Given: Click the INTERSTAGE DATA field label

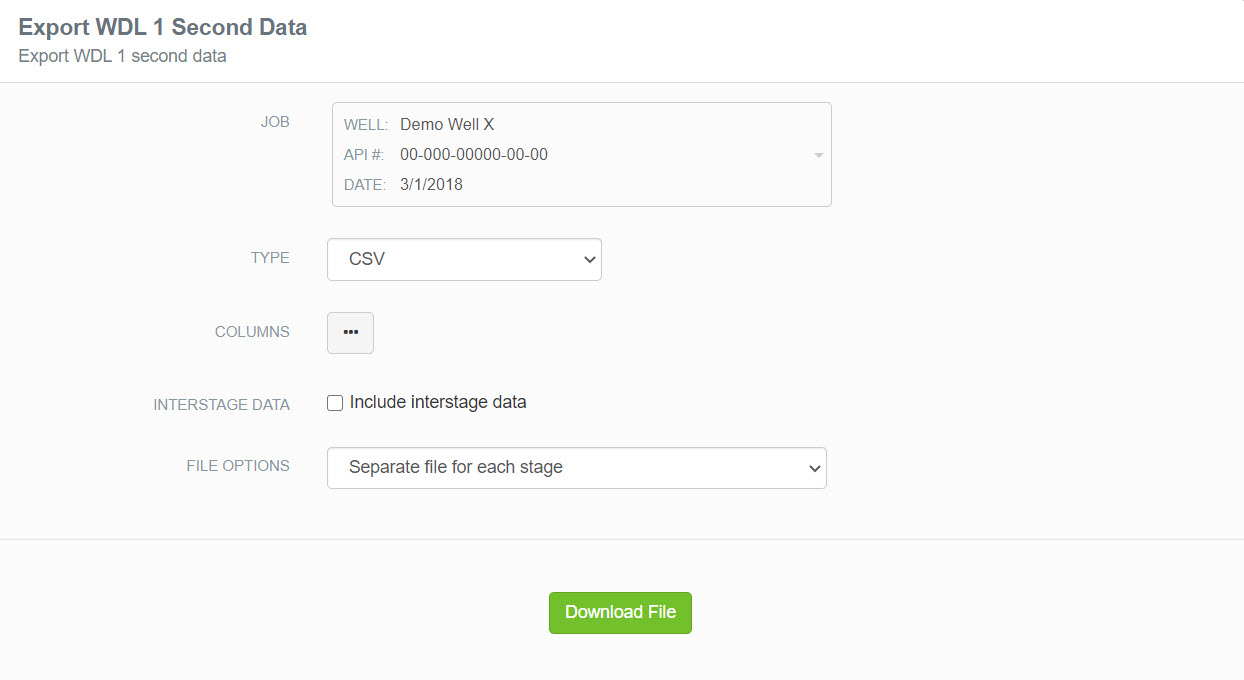Looking at the screenshot, I should [x=221, y=405].
